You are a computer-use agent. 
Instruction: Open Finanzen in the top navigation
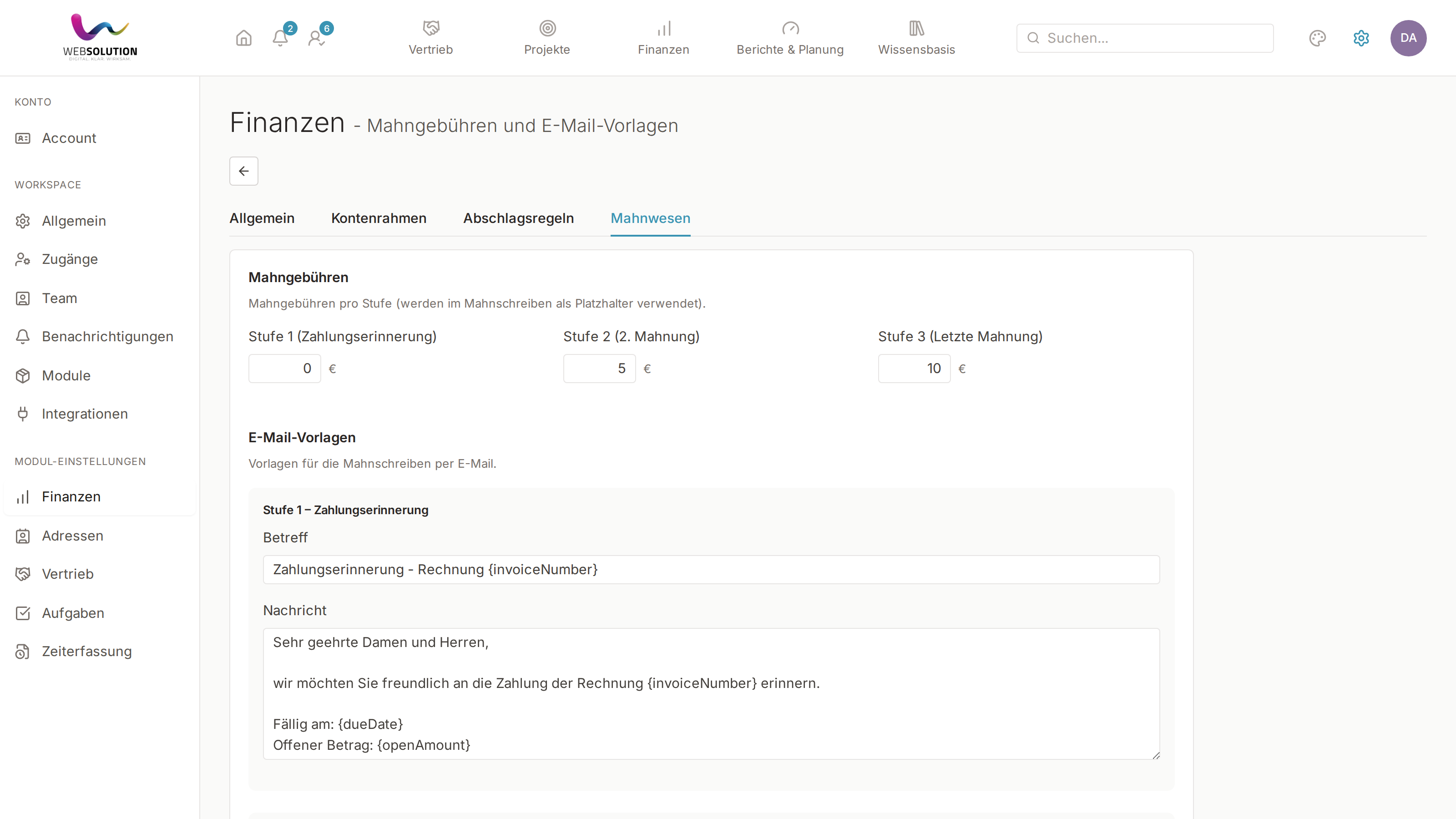coord(663,38)
